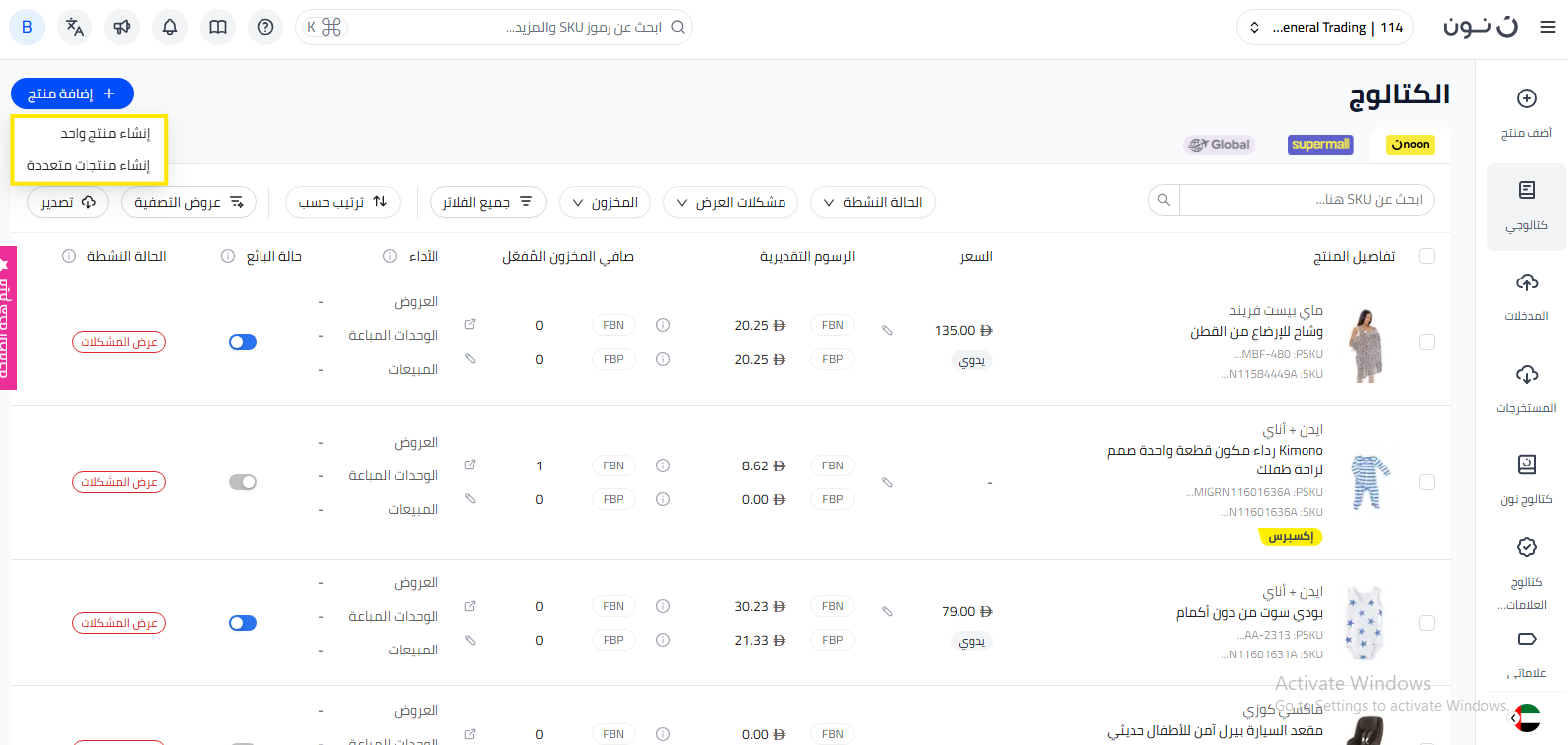Open the guide book icon in header
This screenshot has height=745, width=1568.
[x=218, y=27]
